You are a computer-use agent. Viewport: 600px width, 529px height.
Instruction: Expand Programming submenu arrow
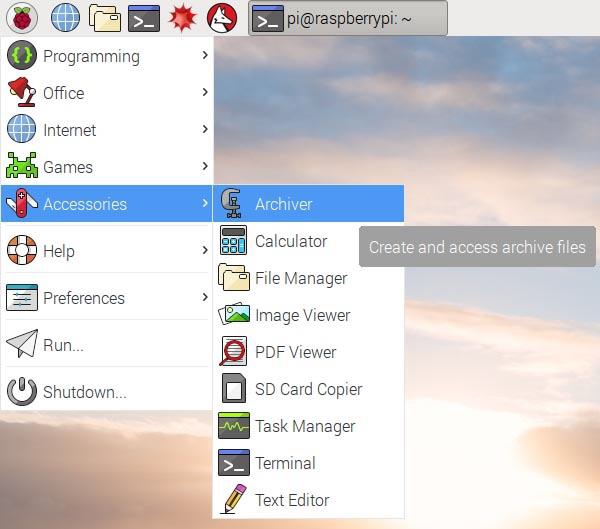point(205,55)
